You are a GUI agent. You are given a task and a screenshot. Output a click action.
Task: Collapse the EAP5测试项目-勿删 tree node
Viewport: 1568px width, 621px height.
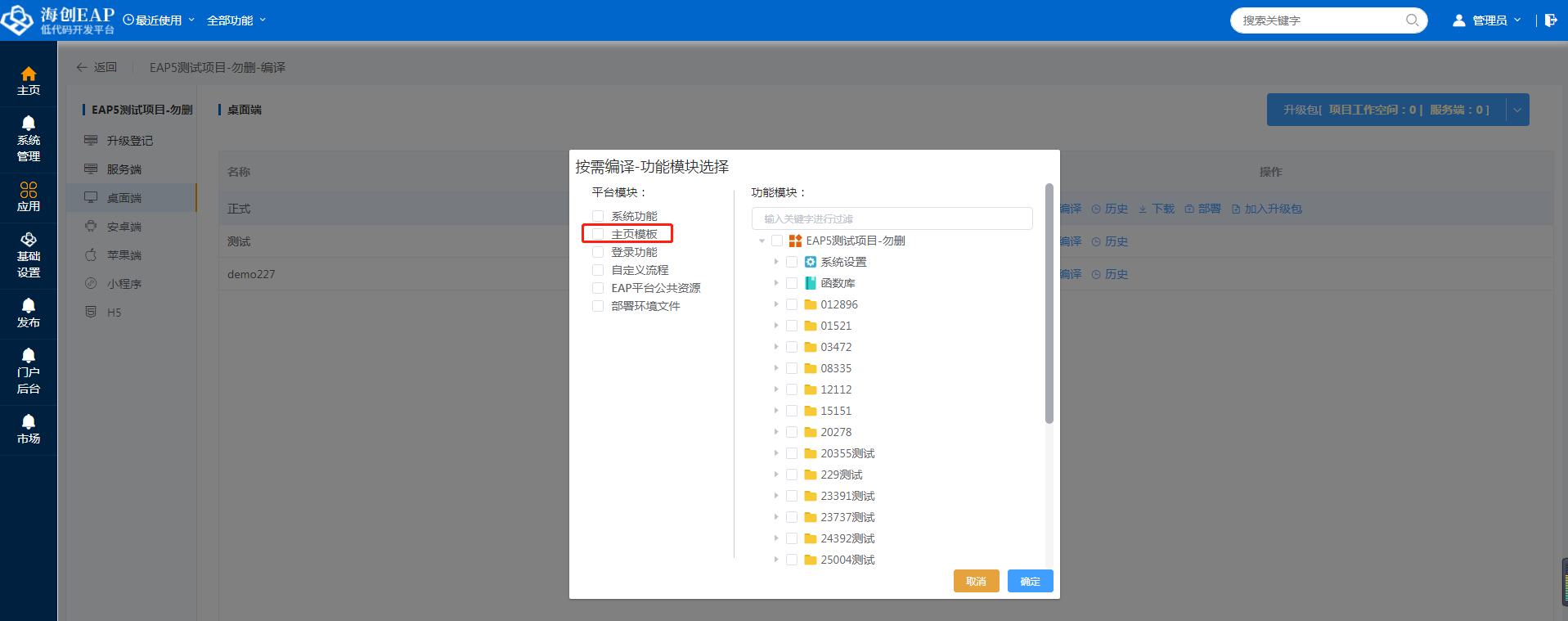762,241
